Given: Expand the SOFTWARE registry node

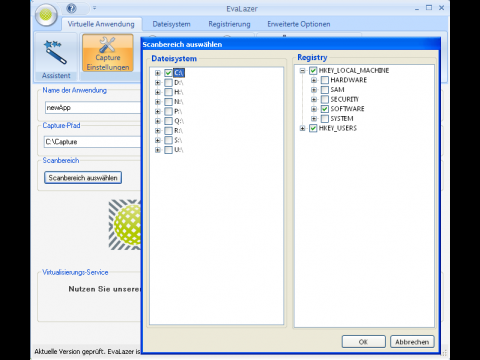Looking at the screenshot, I should (314, 109).
